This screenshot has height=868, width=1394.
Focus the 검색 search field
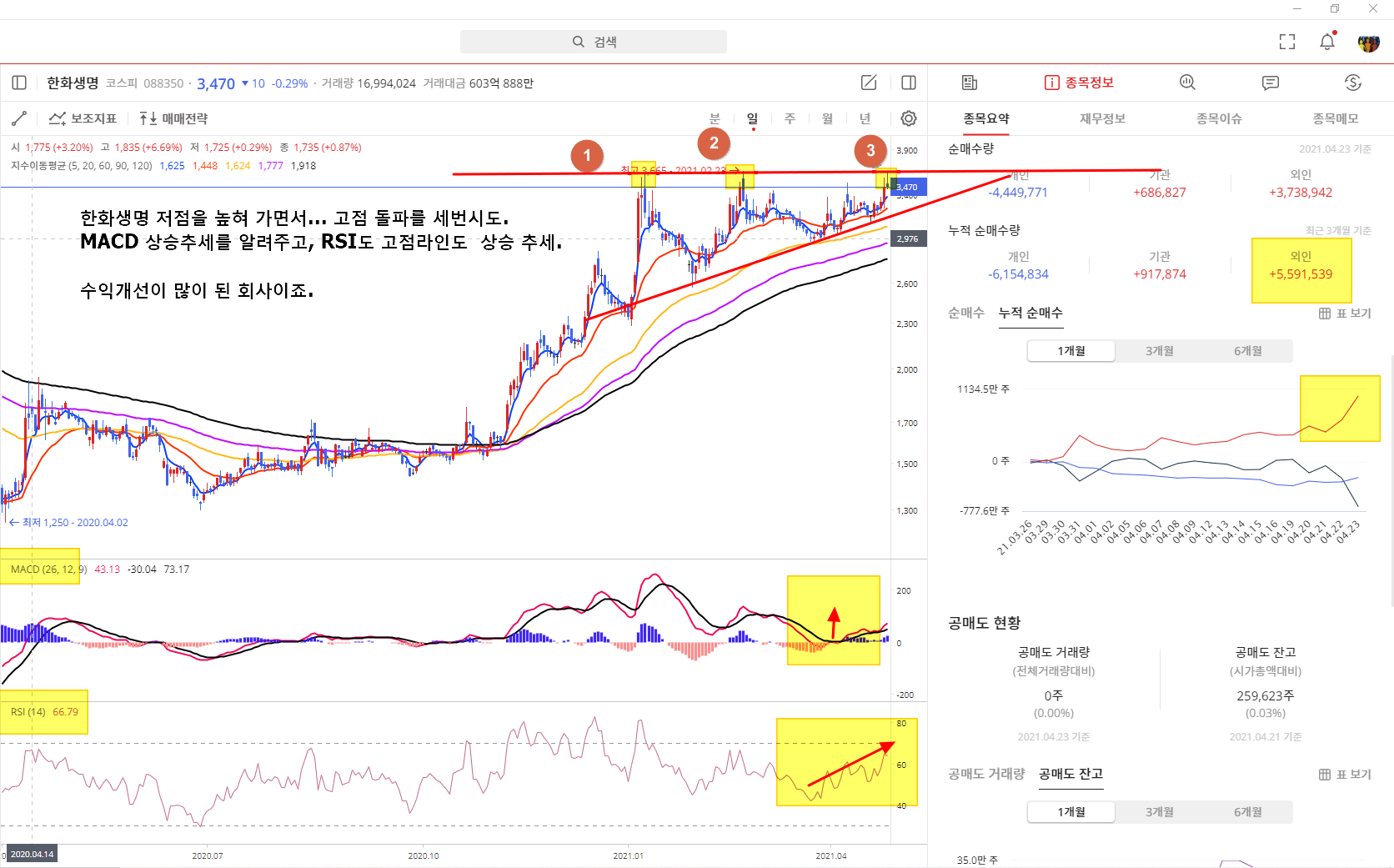click(594, 42)
